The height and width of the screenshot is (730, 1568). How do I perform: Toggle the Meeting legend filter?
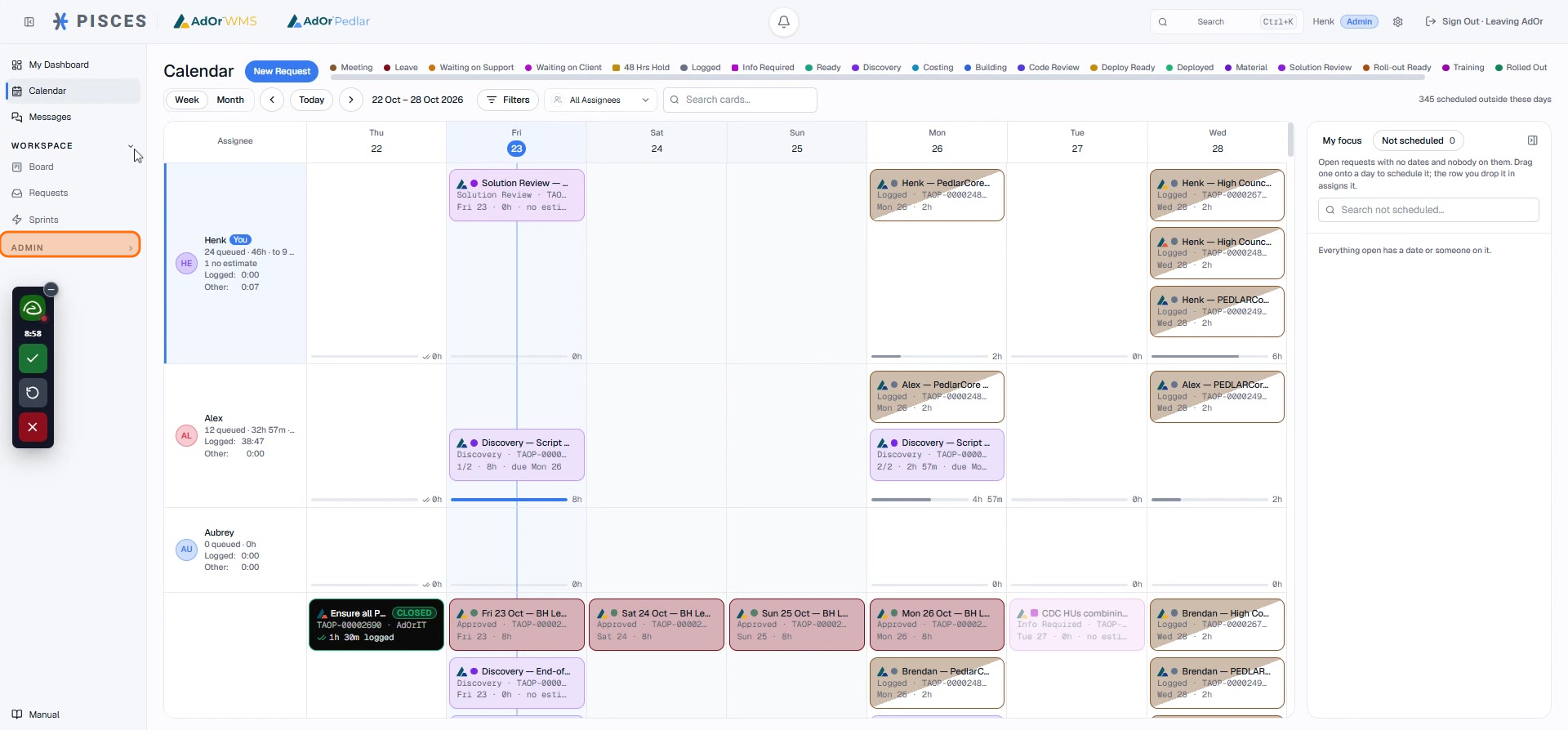tap(351, 68)
